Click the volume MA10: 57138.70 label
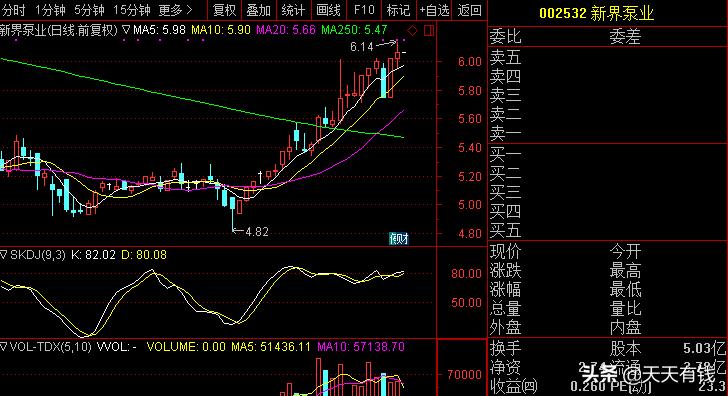The width and height of the screenshot is (728, 396). click(x=361, y=346)
